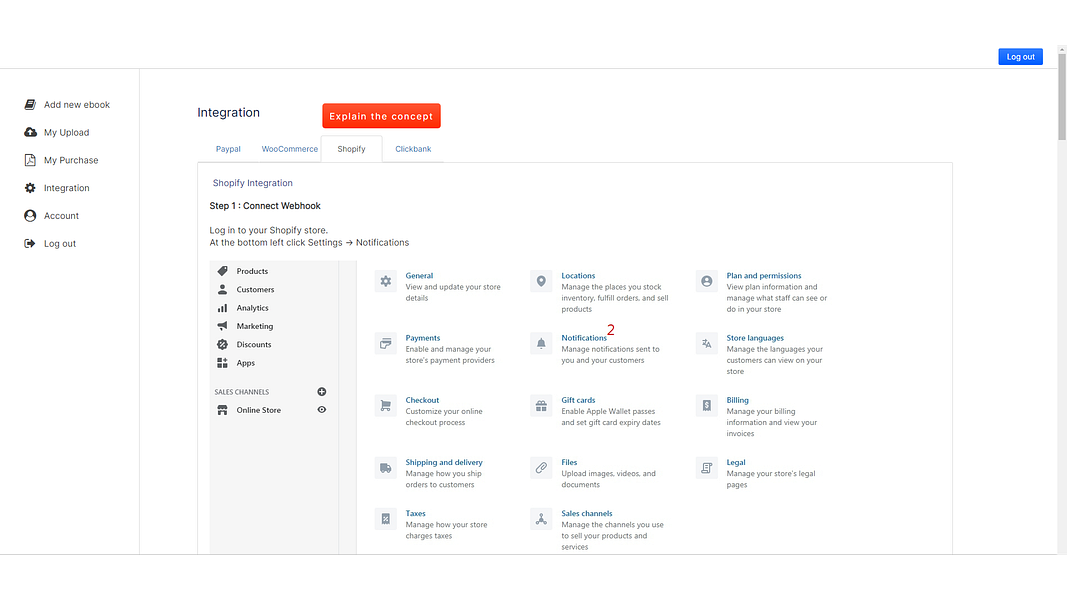Click the plus icon beside Sales Channels
Screen dimensions: 1067x600
pos(322,392)
